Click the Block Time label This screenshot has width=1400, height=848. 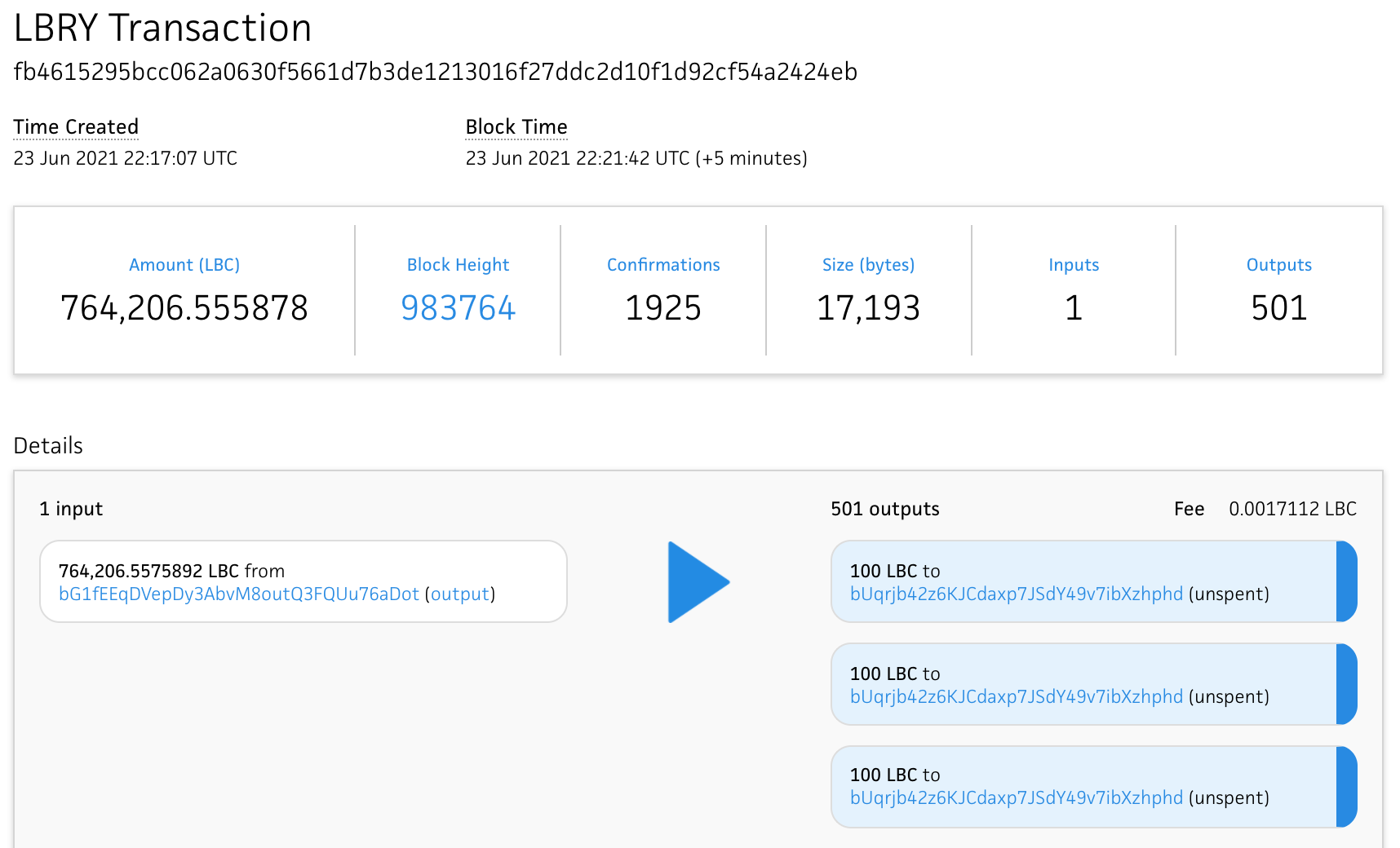(x=516, y=127)
